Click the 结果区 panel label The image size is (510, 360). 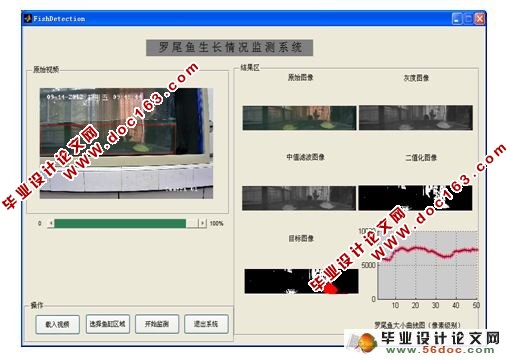coord(250,68)
